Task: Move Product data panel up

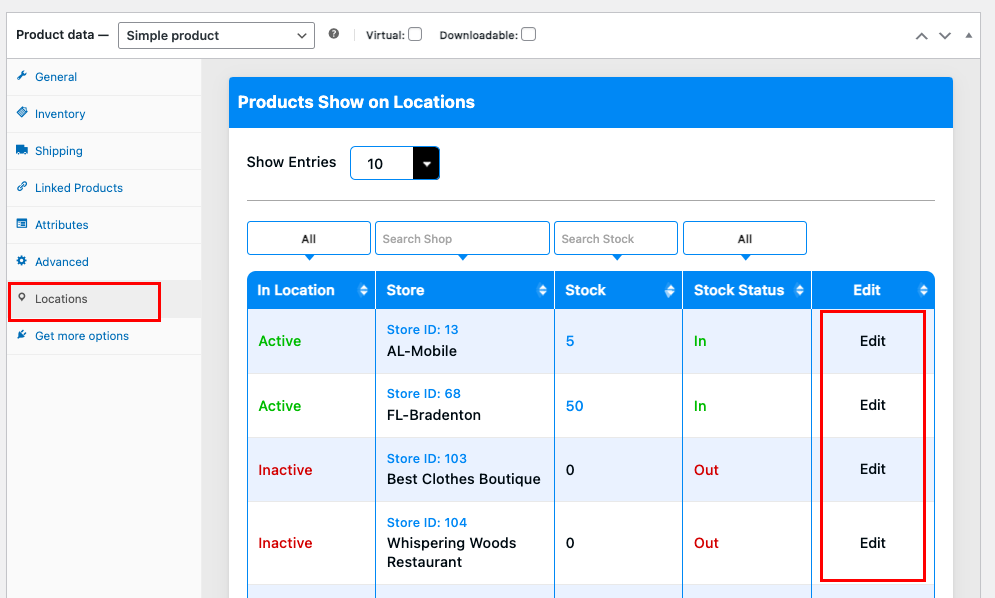Action: tap(921, 36)
